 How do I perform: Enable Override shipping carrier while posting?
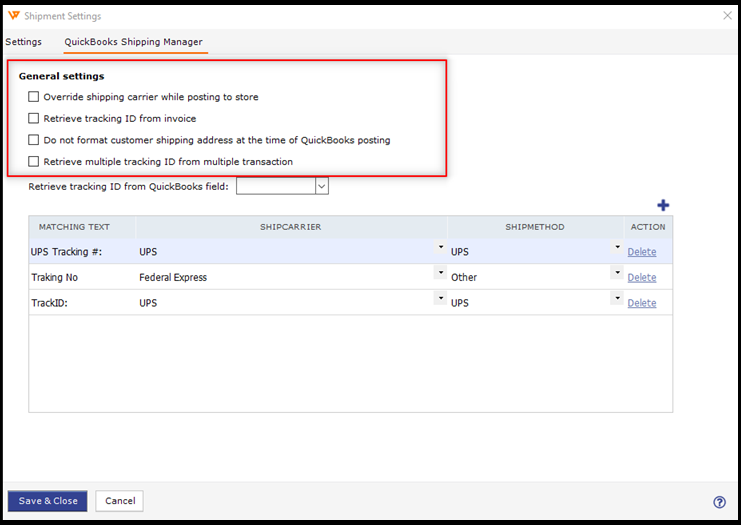(x=34, y=97)
